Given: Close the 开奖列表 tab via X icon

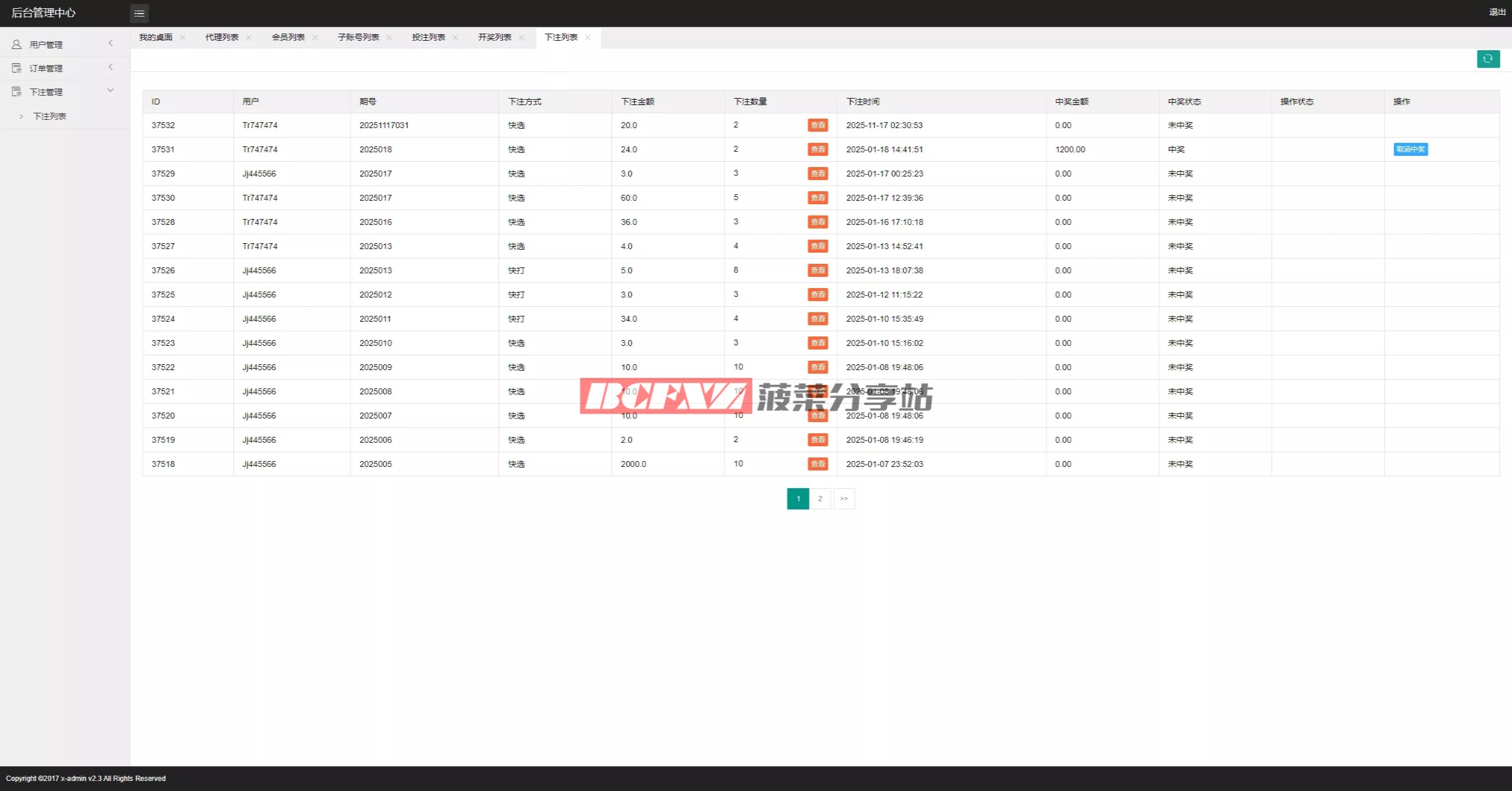Looking at the screenshot, I should [x=522, y=37].
